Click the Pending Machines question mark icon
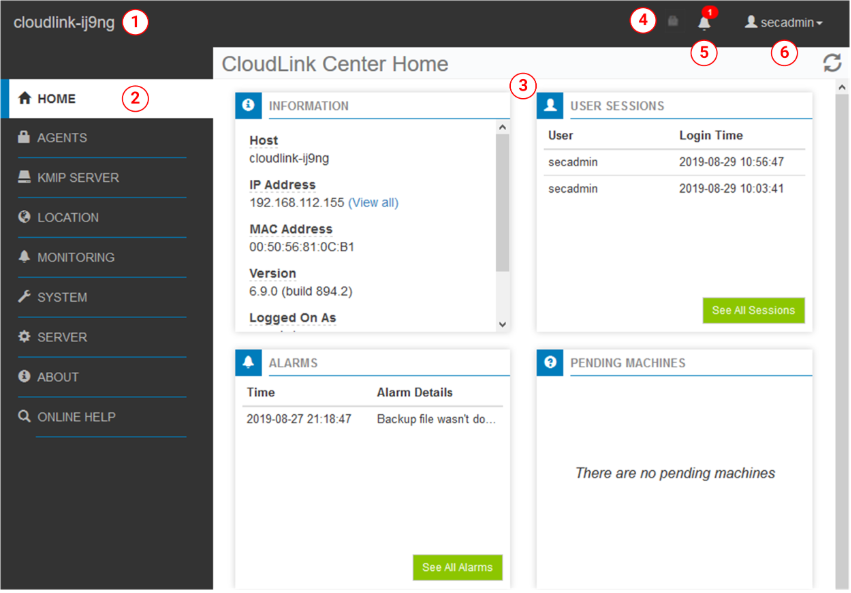The image size is (851, 593). [550, 362]
